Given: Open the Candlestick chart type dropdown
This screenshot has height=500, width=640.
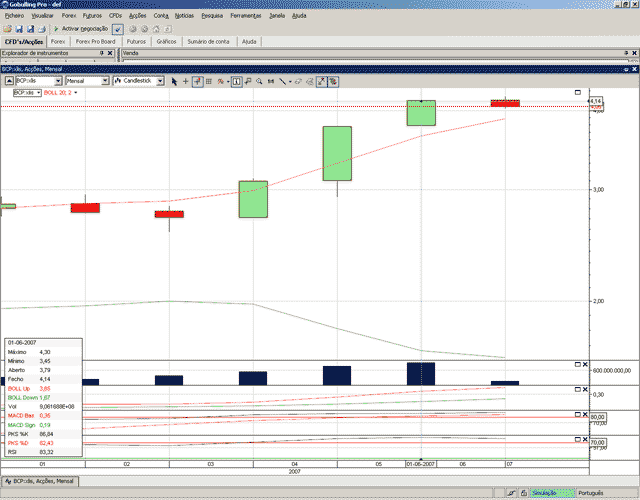Looking at the screenshot, I should 160,81.
